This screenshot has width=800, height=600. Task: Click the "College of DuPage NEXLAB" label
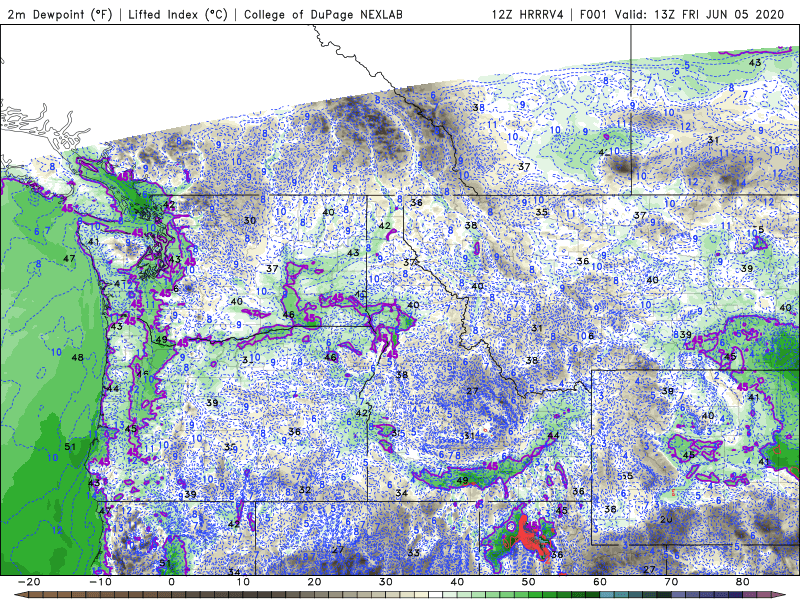[323, 14]
